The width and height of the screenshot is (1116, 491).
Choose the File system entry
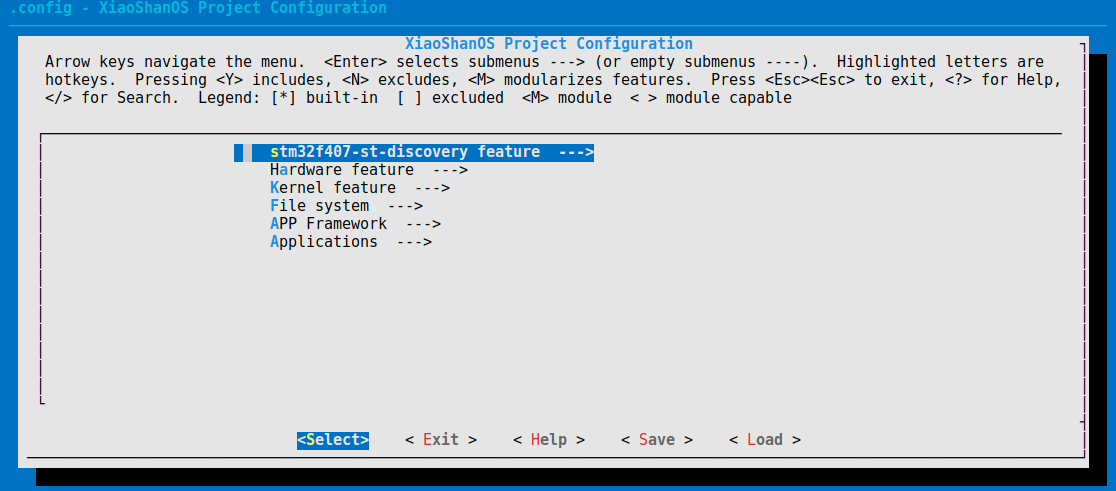[319, 206]
